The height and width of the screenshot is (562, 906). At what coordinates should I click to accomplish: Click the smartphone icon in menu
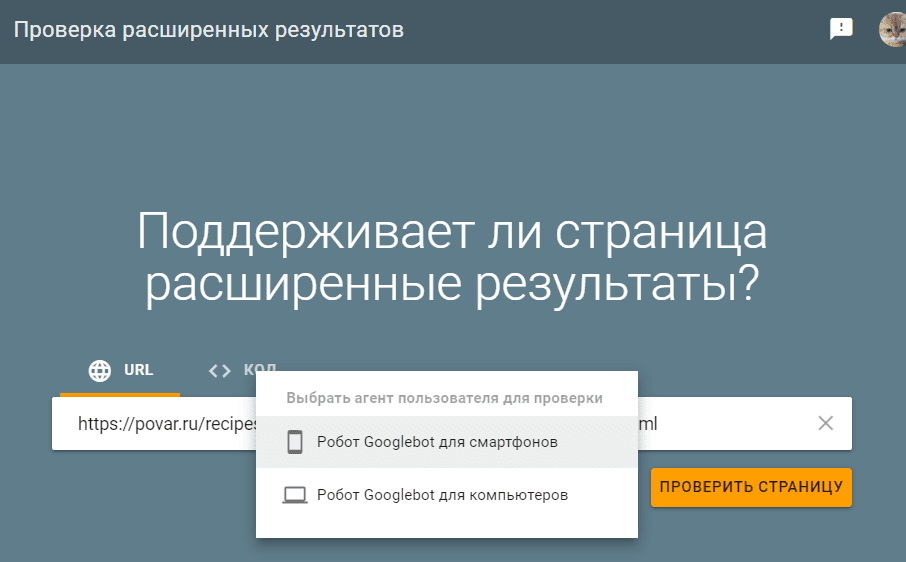pyautogui.click(x=295, y=442)
